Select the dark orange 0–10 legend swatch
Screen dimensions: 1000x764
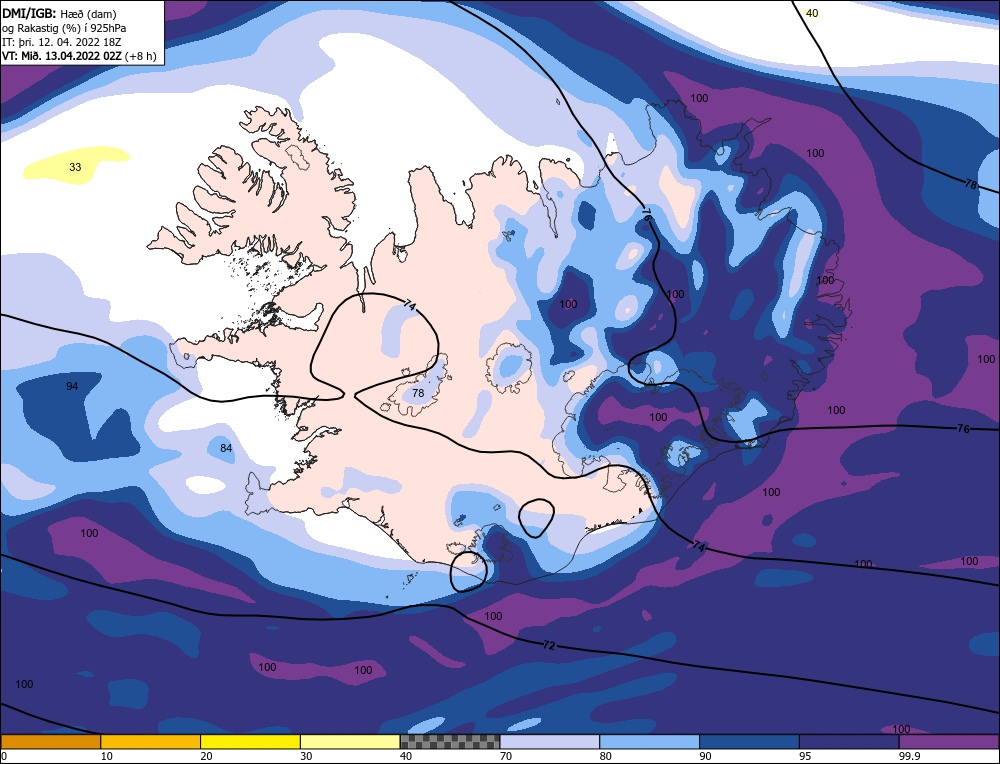(x=50, y=741)
